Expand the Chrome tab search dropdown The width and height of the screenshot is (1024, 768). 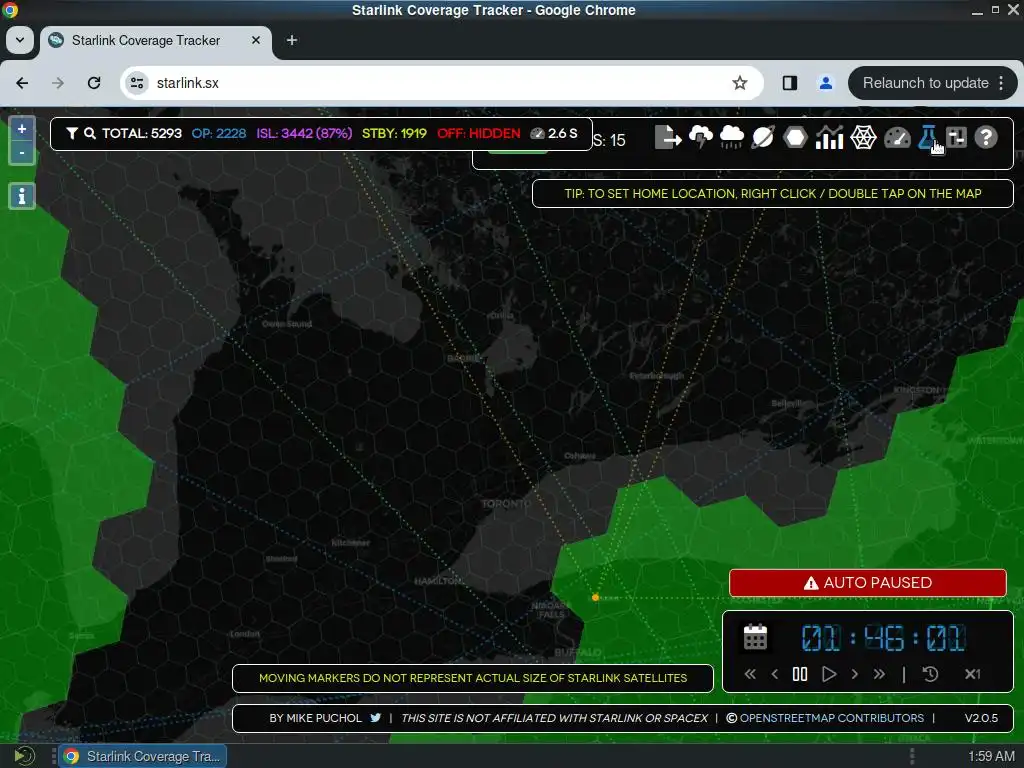[x=20, y=40]
